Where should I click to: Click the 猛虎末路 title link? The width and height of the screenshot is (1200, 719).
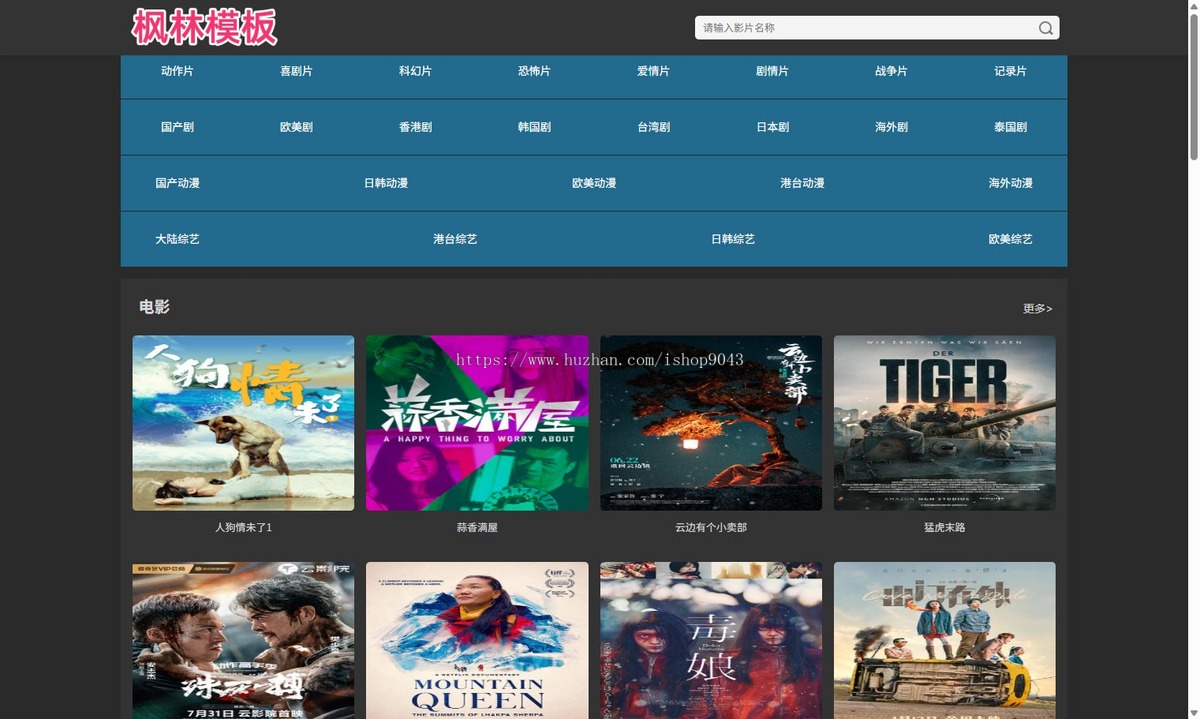(944, 527)
